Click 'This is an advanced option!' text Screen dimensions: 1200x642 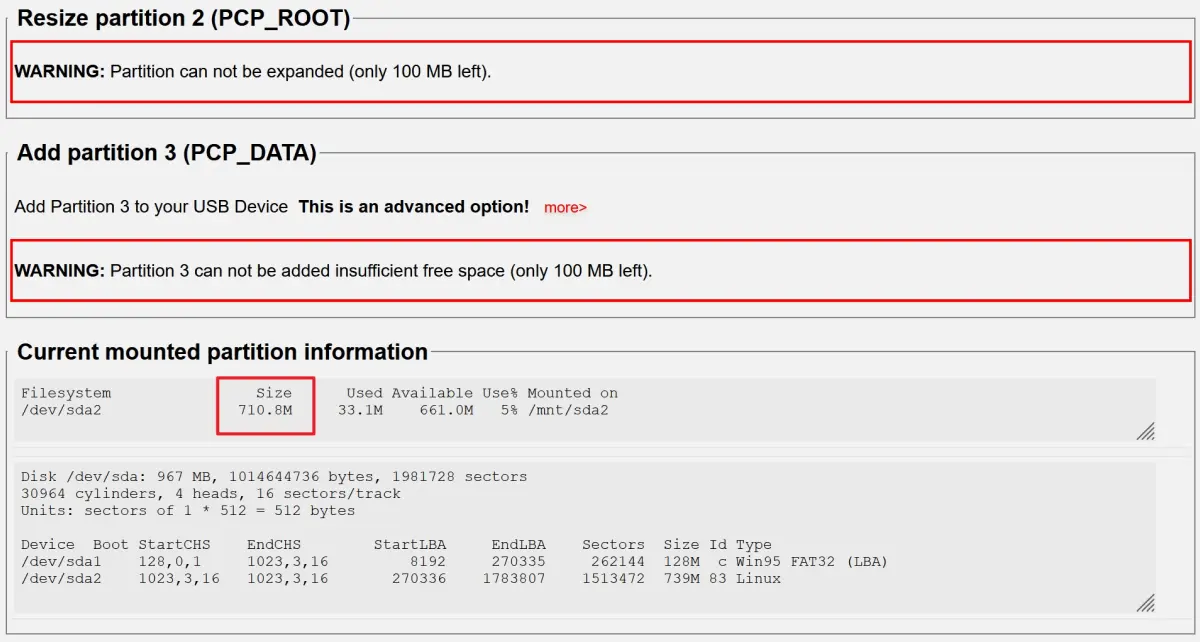[x=414, y=207]
